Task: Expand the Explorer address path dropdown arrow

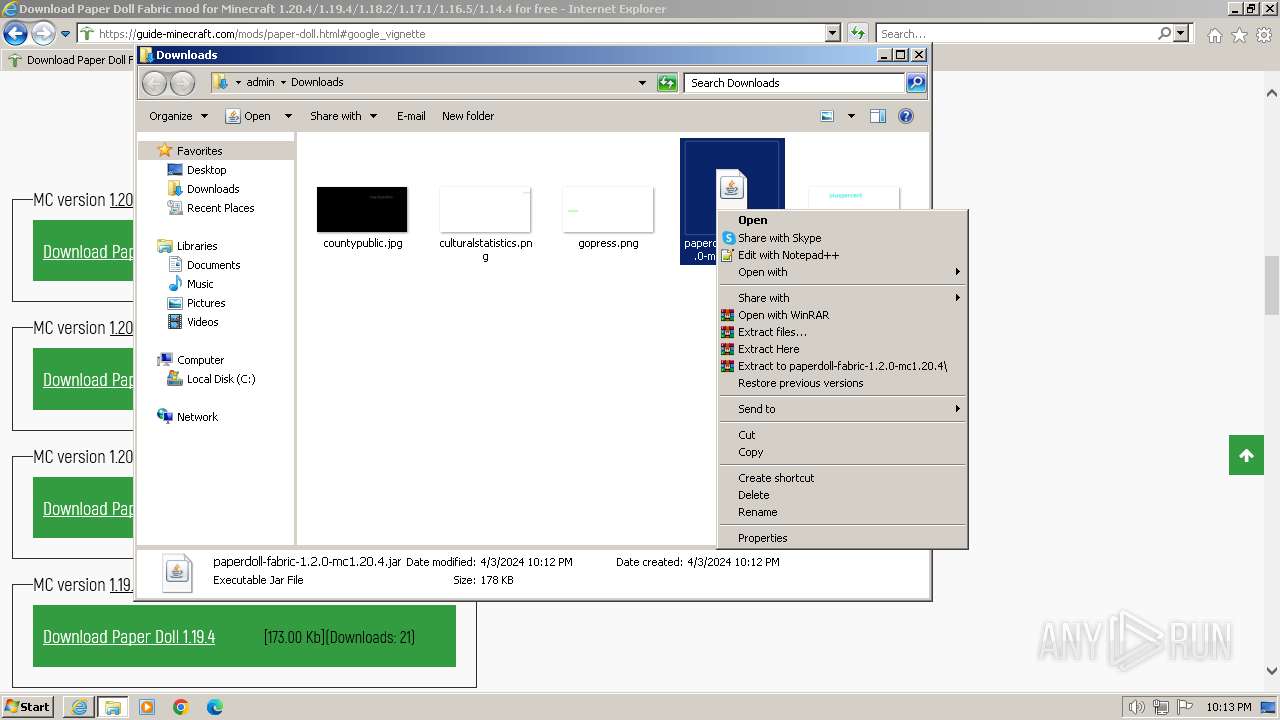Action: pyautogui.click(x=642, y=83)
